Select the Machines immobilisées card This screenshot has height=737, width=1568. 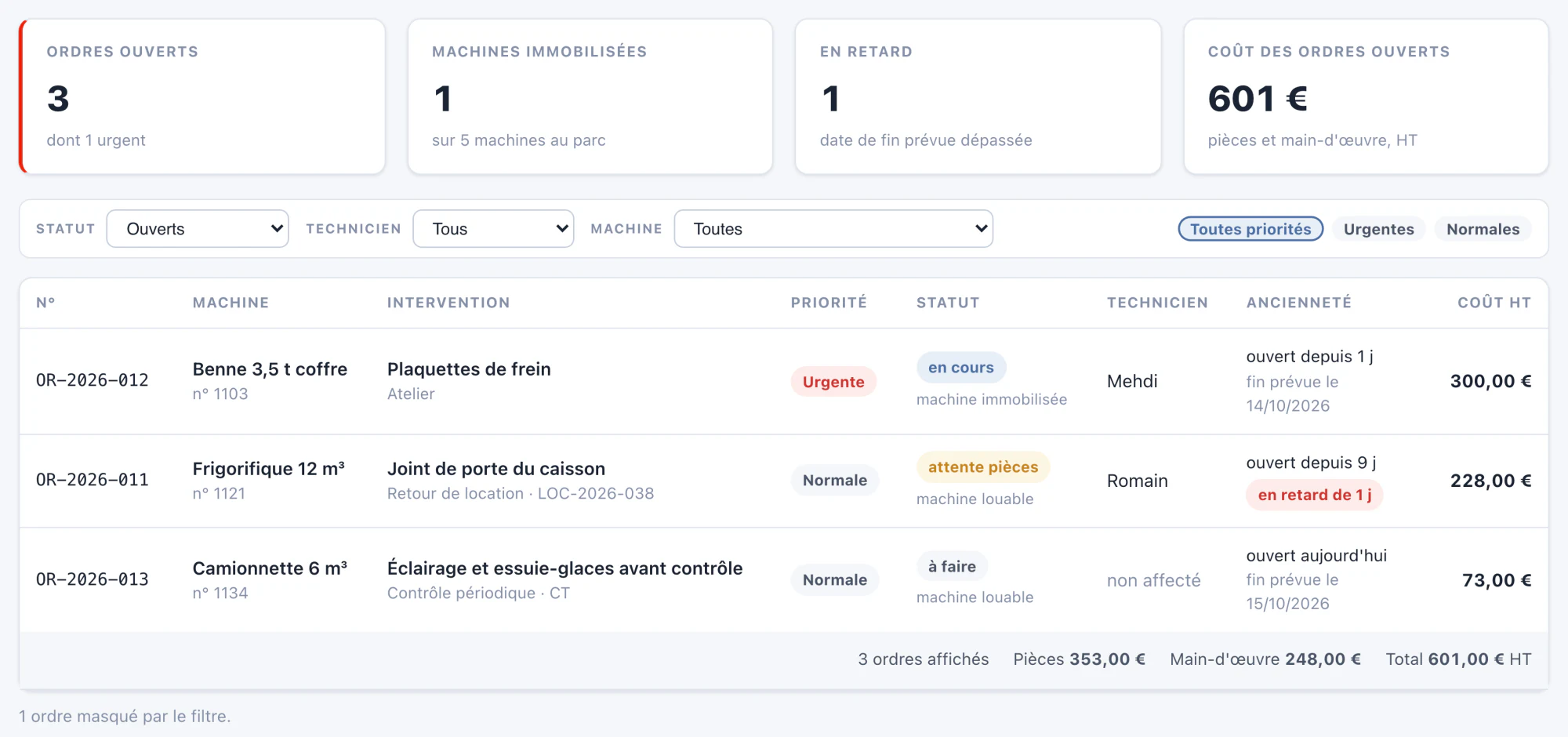(x=590, y=96)
